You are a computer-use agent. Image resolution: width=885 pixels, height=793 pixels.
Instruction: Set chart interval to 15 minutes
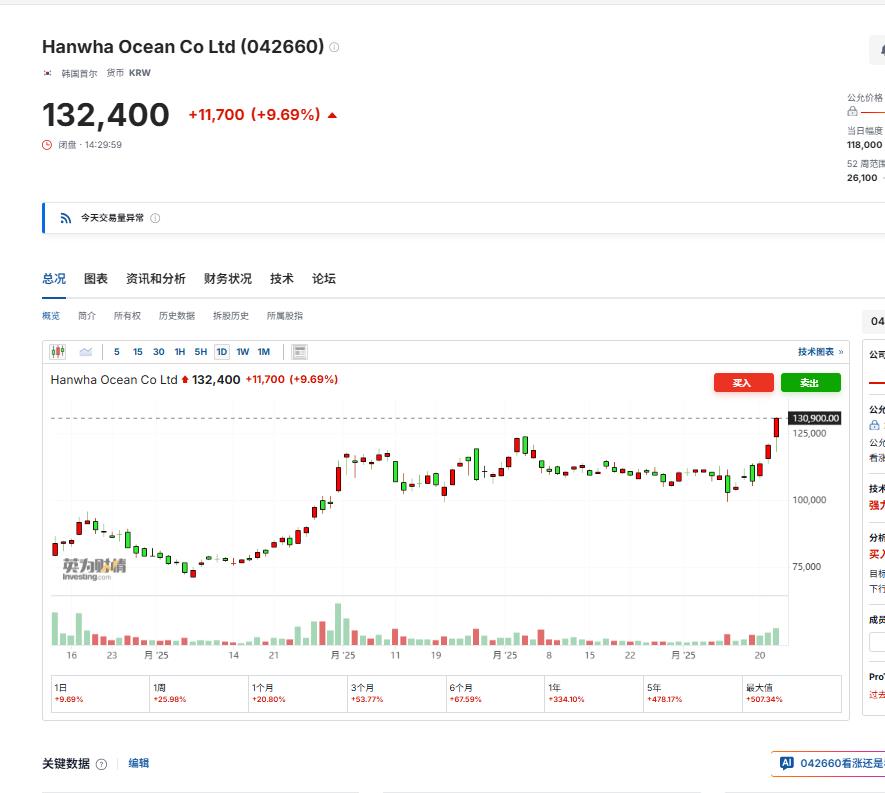pyautogui.click(x=138, y=352)
